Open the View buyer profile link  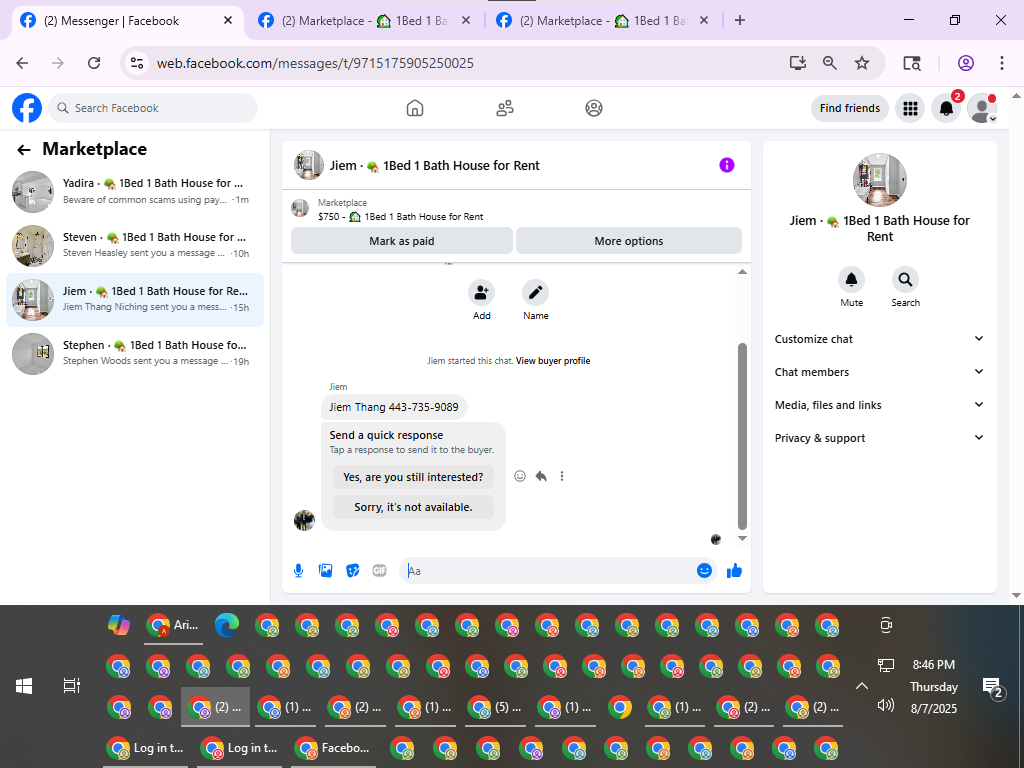click(x=552, y=360)
